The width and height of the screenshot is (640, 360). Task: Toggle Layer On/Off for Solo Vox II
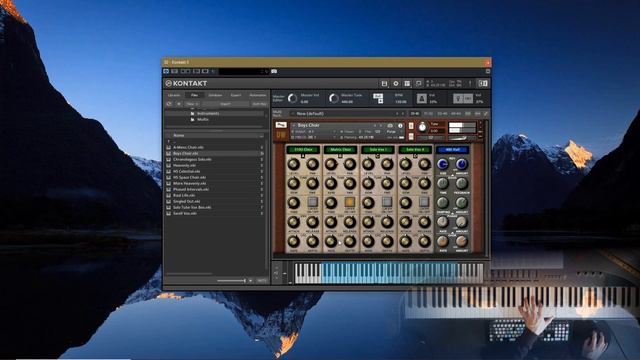point(424,202)
